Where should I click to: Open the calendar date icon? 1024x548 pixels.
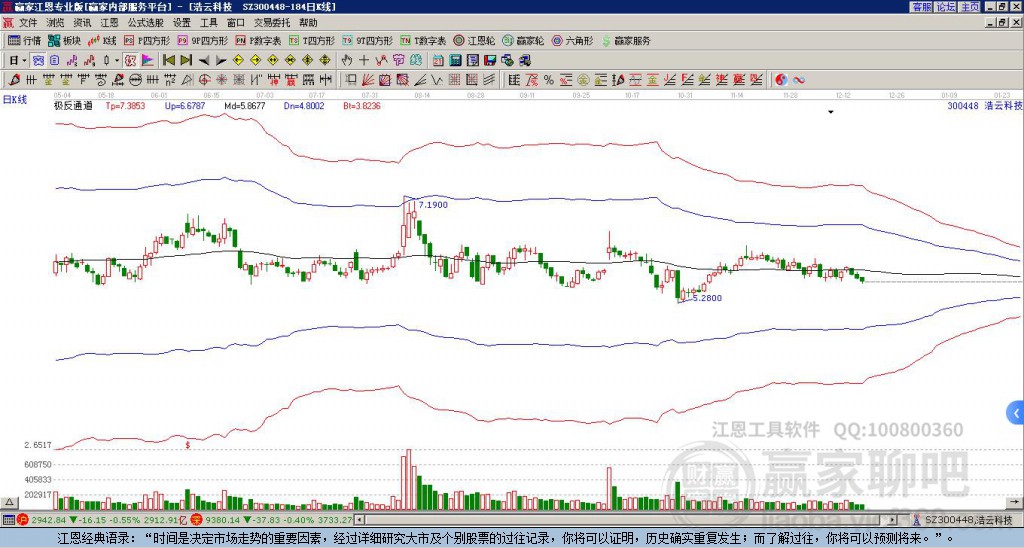coord(438,61)
